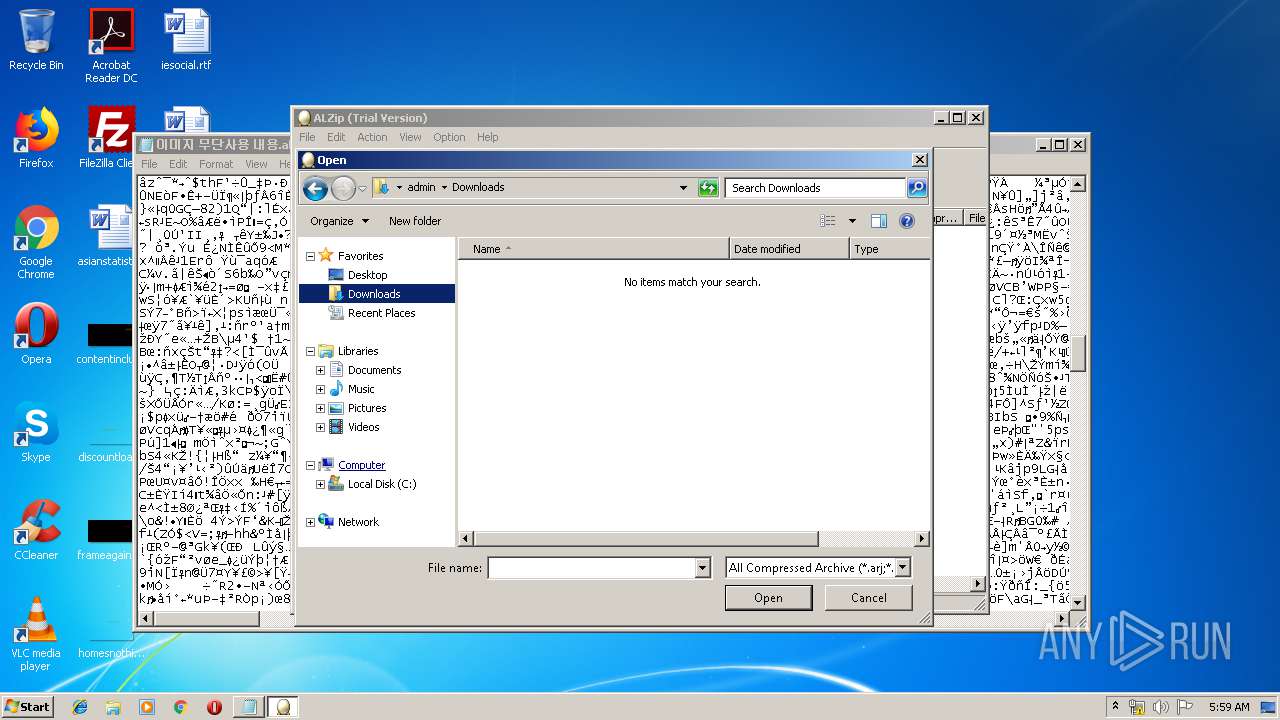Open Windows Explorer taskbar icon
1280x720 pixels.
[x=113, y=707]
